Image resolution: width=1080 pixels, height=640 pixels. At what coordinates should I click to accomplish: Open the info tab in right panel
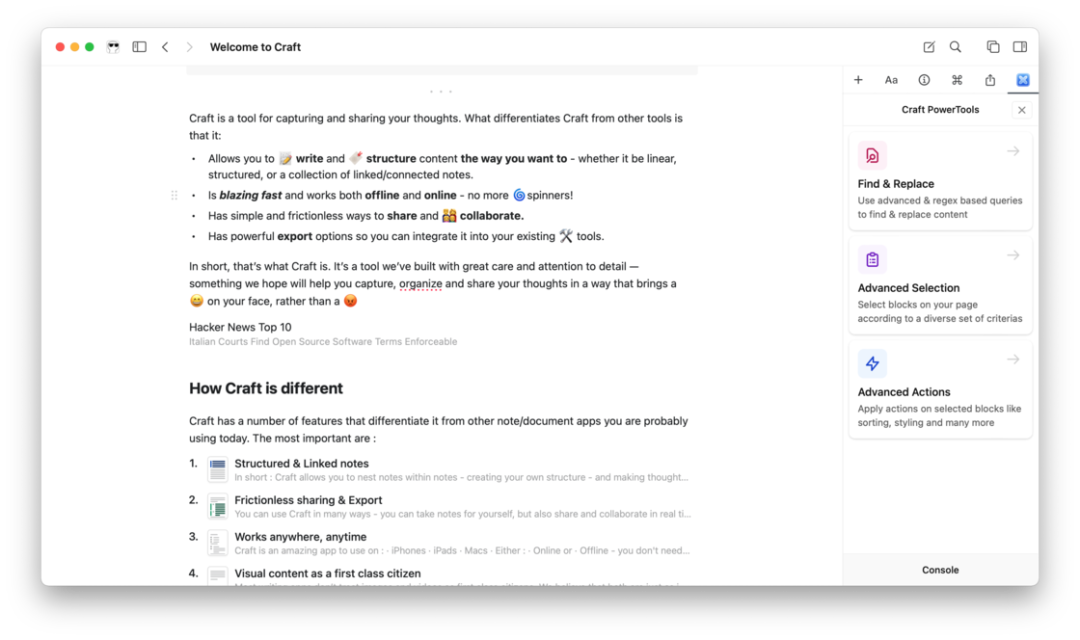point(924,80)
